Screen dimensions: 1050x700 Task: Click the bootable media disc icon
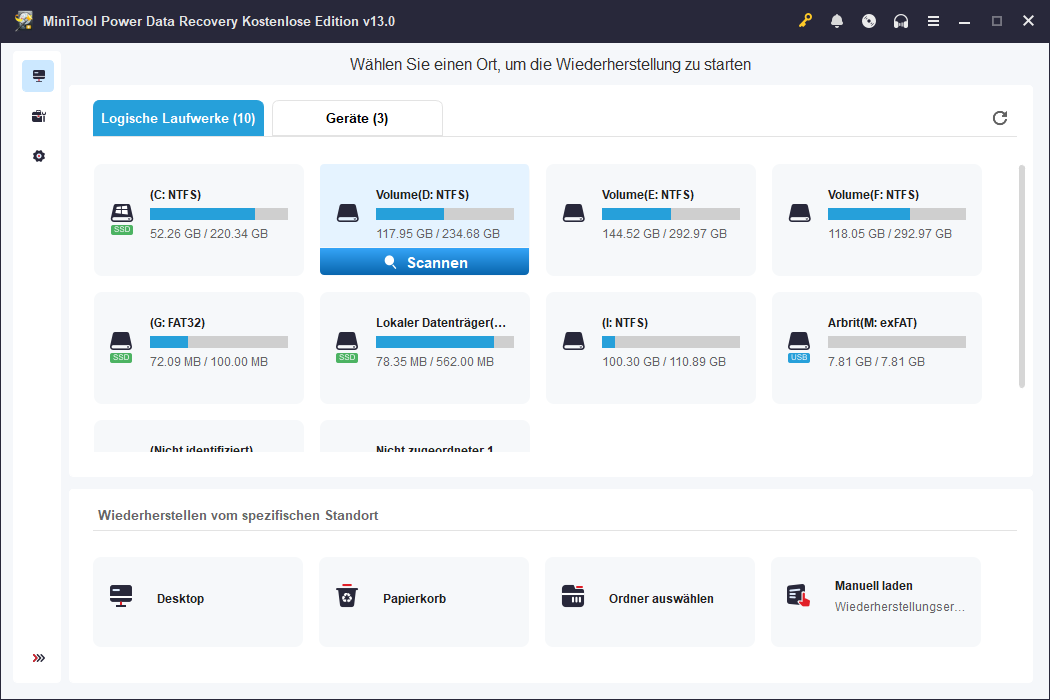(x=869, y=21)
